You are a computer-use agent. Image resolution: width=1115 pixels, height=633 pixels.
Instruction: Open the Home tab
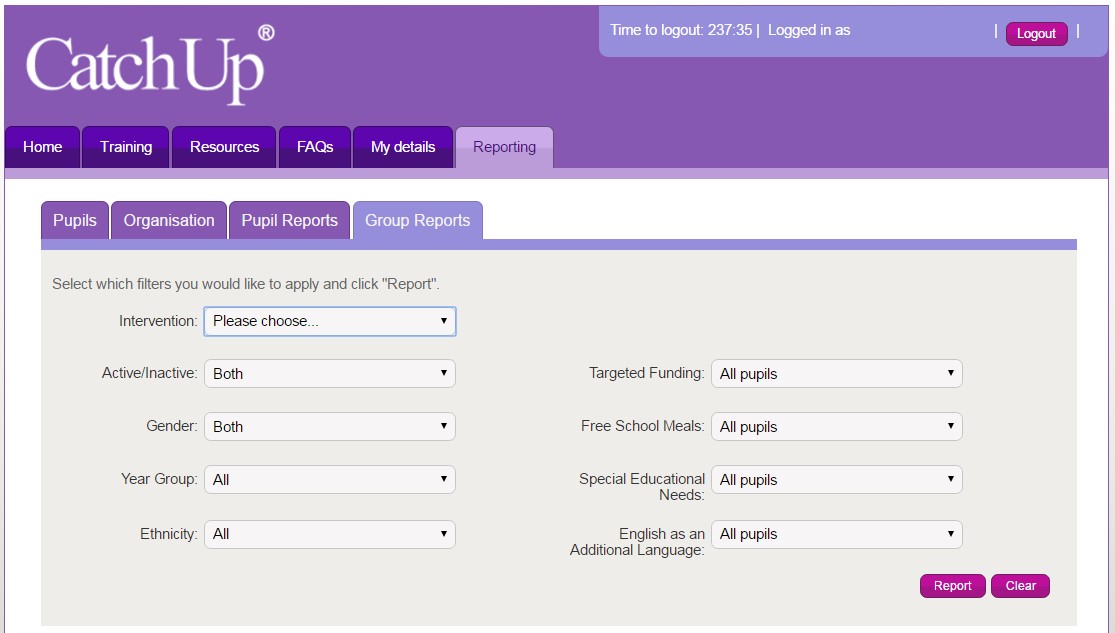tap(43, 147)
